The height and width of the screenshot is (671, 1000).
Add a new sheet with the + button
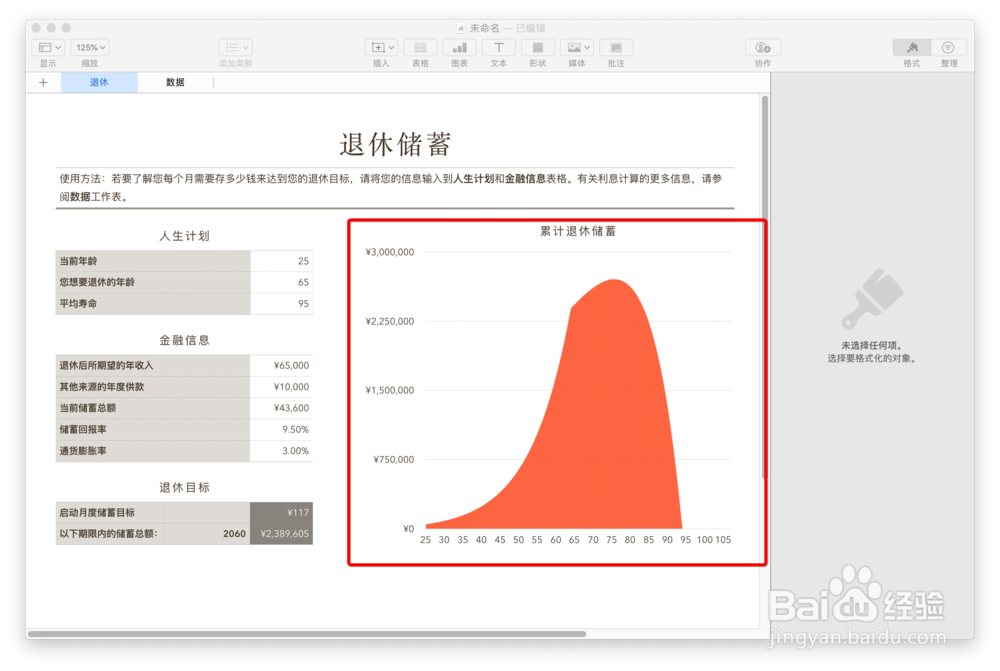[x=42, y=82]
